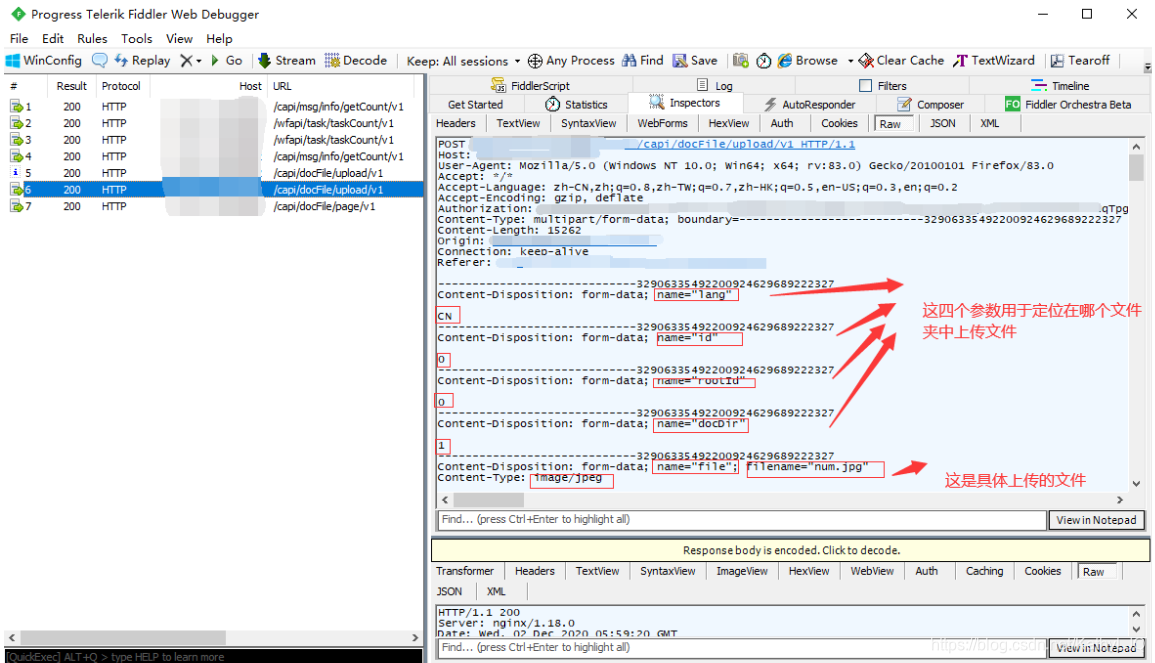Click Response body is encoded decode bar
Image resolution: width=1155 pixels, height=663 pixels.
tap(790, 550)
